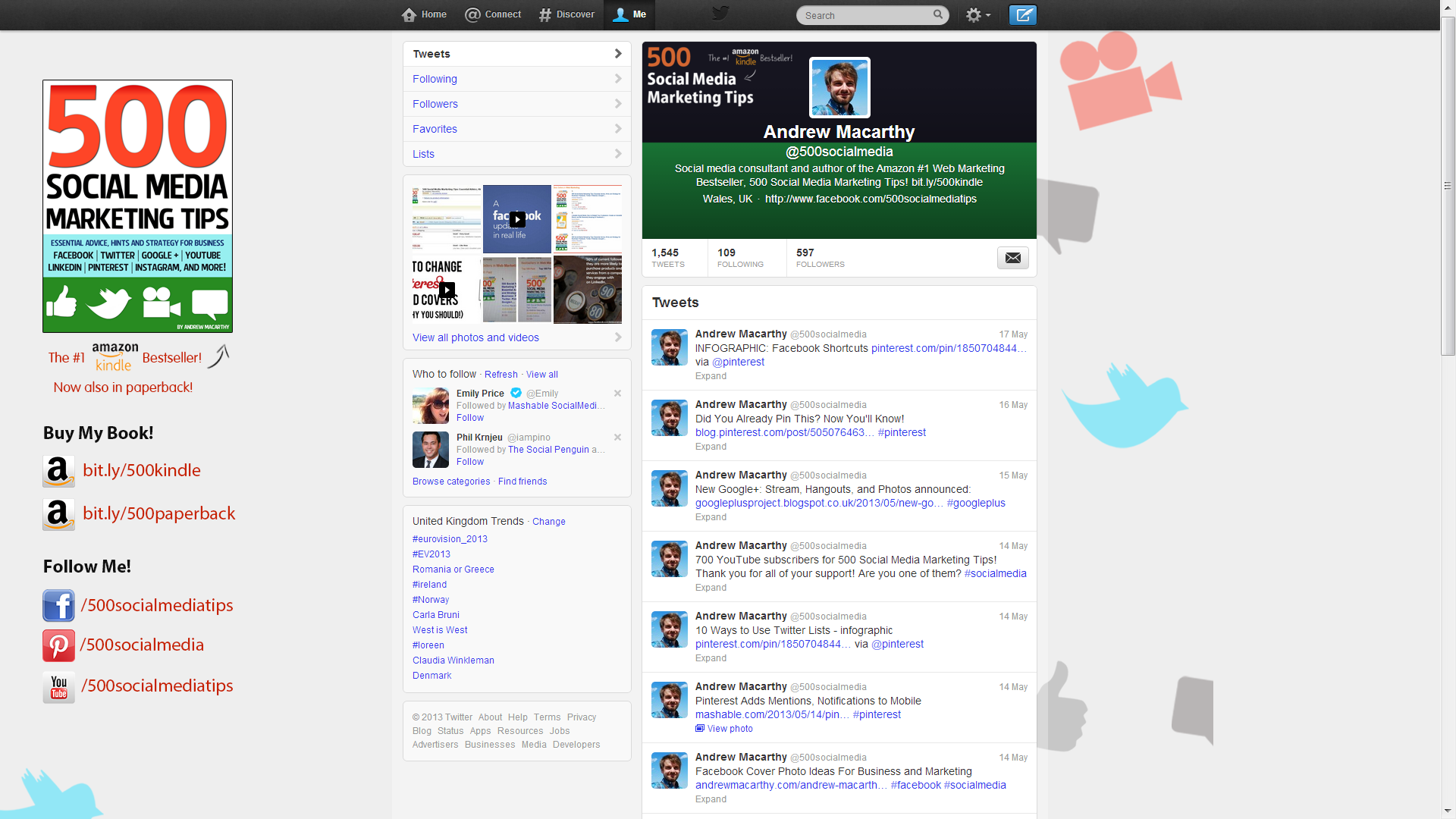Follow Phil Krnjeu

point(470,462)
